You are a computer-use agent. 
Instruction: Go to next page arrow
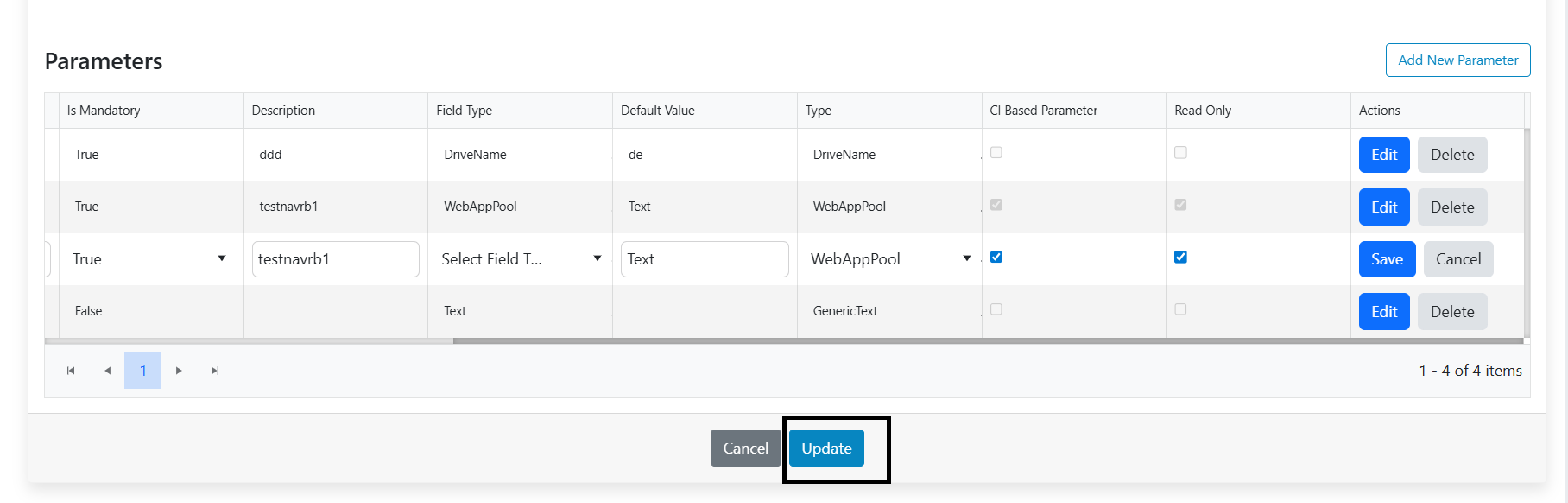click(x=179, y=371)
